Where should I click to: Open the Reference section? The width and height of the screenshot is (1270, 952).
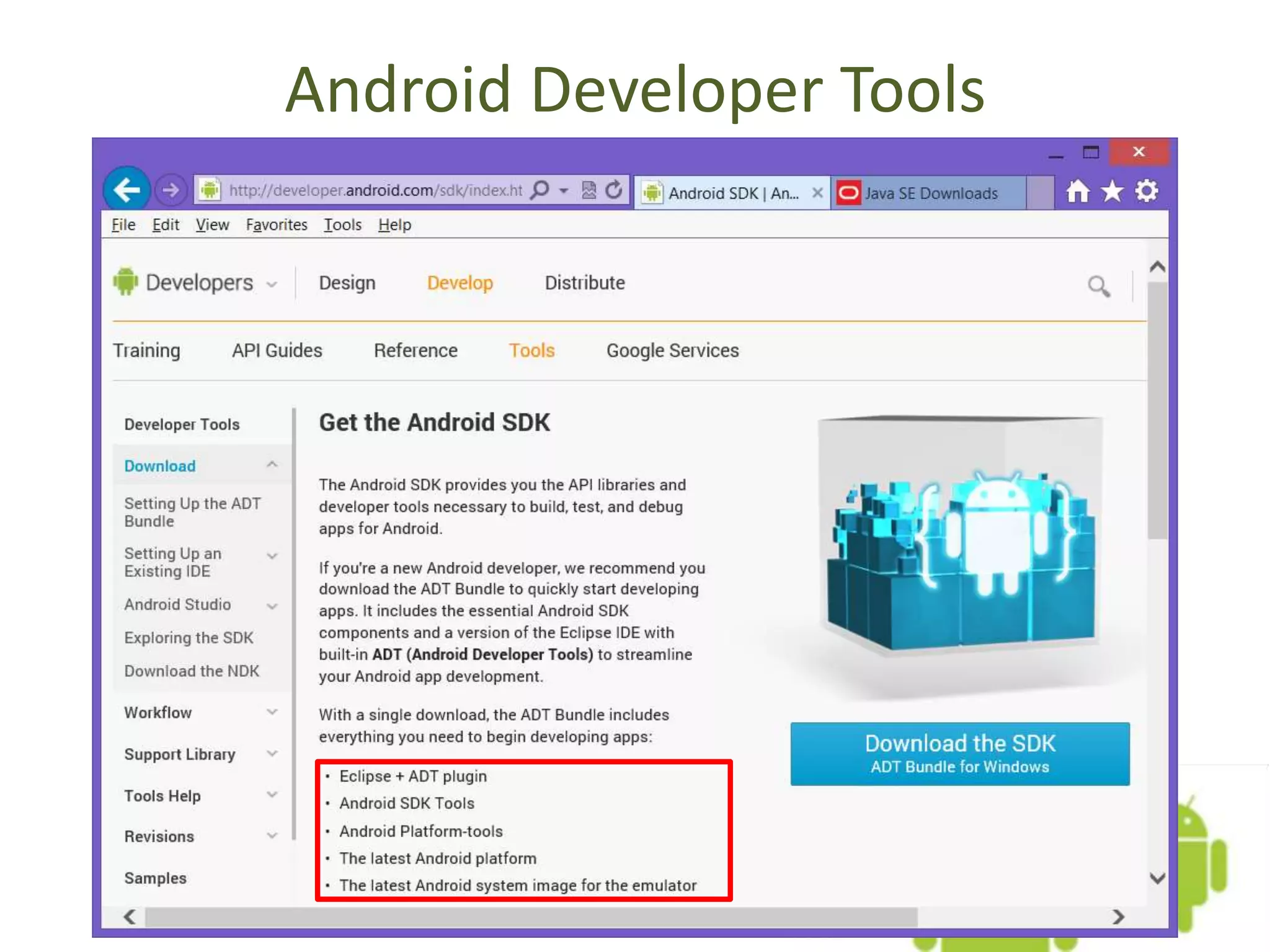coord(415,351)
